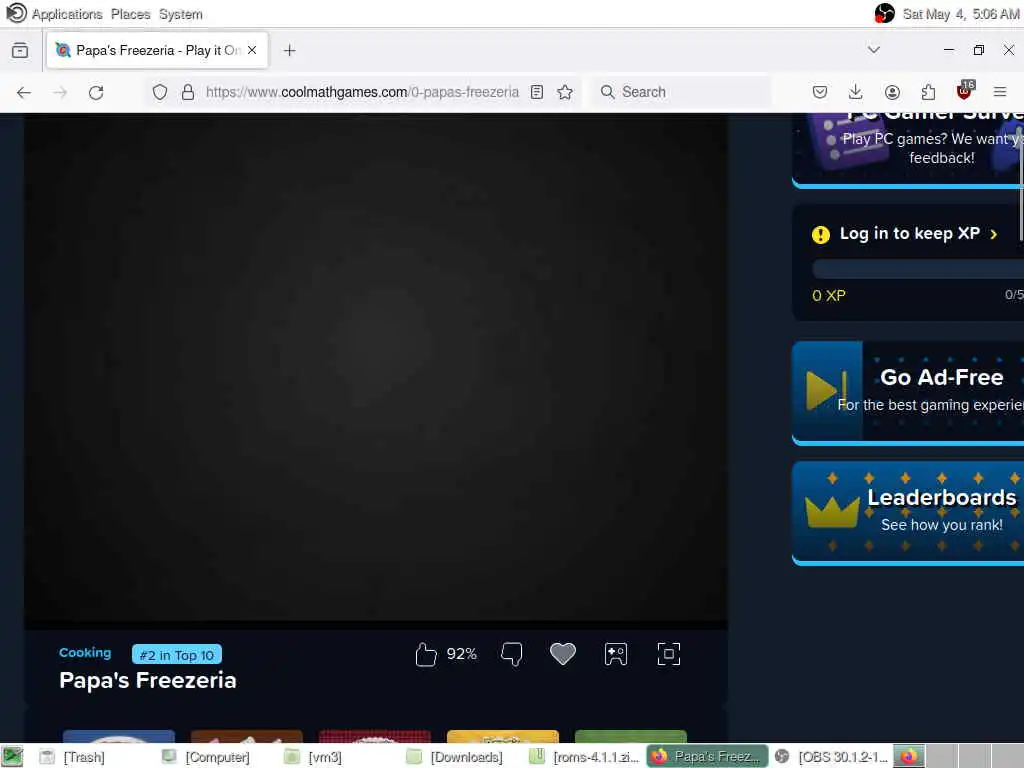Image resolution: width=1024 pixels, height=768 pixels.
Task: Enter fullscreen mode for the game
Action: pyautogui.click(x=669, y=654)
